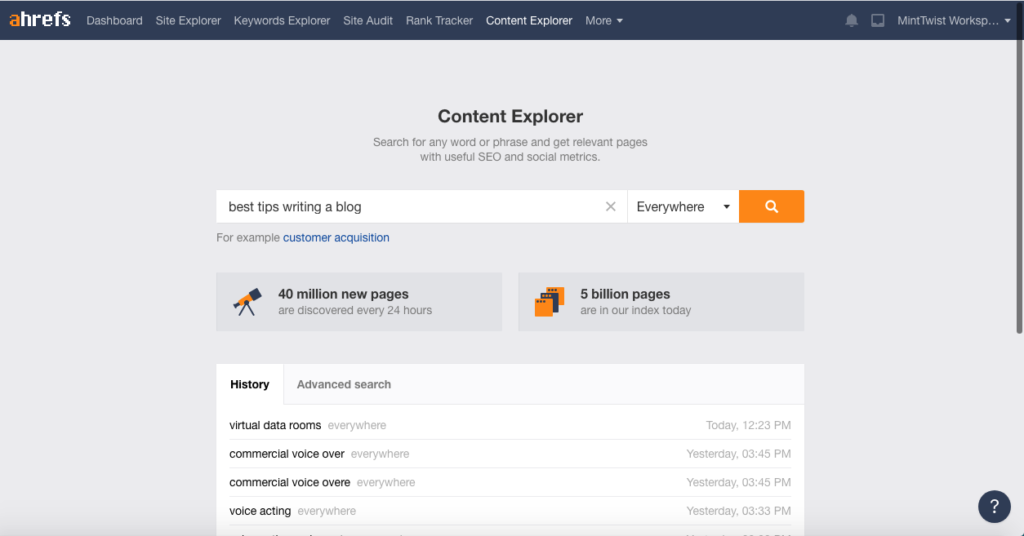Viewport: 1024px width, 536px height.
Task: Click '5 billion pages' text
Action: [625, 294]
